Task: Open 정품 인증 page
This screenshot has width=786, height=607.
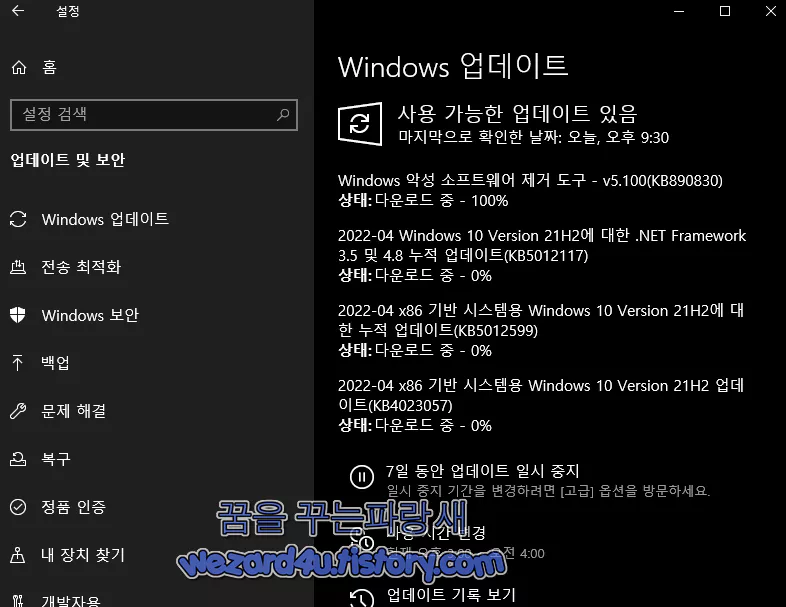Action: pos(74,507)
